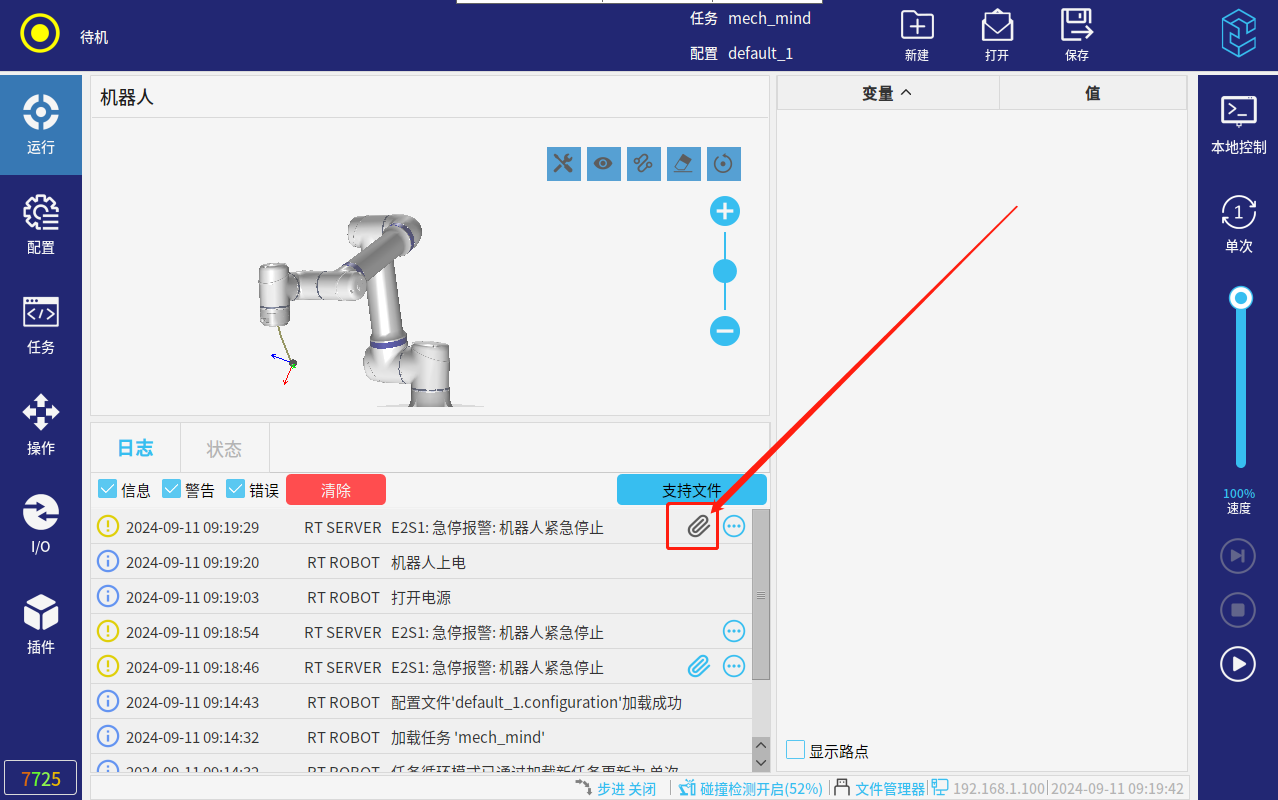
Task: Uncheck the 信息 (Info) log filter
Action: [x=108, y=489]
